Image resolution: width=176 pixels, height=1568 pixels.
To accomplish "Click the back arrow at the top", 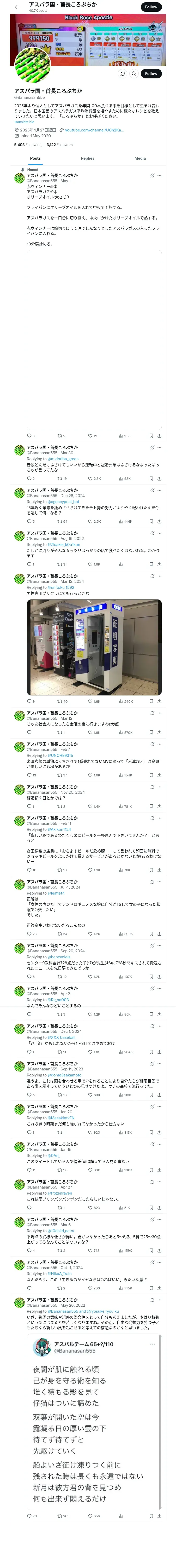I will 17,7.
